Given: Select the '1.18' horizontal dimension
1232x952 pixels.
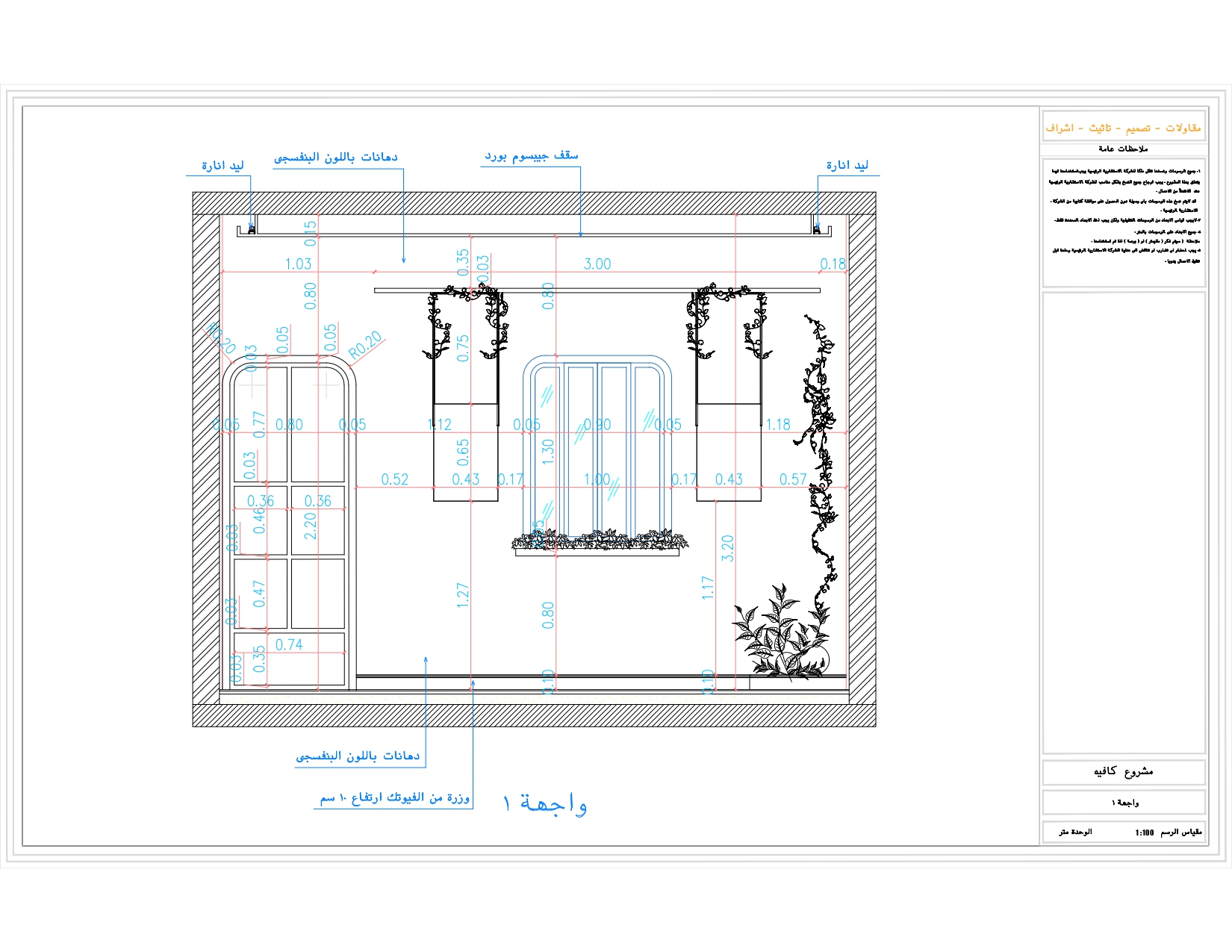Looking at the screenshot, I should (x=778, y=425).
